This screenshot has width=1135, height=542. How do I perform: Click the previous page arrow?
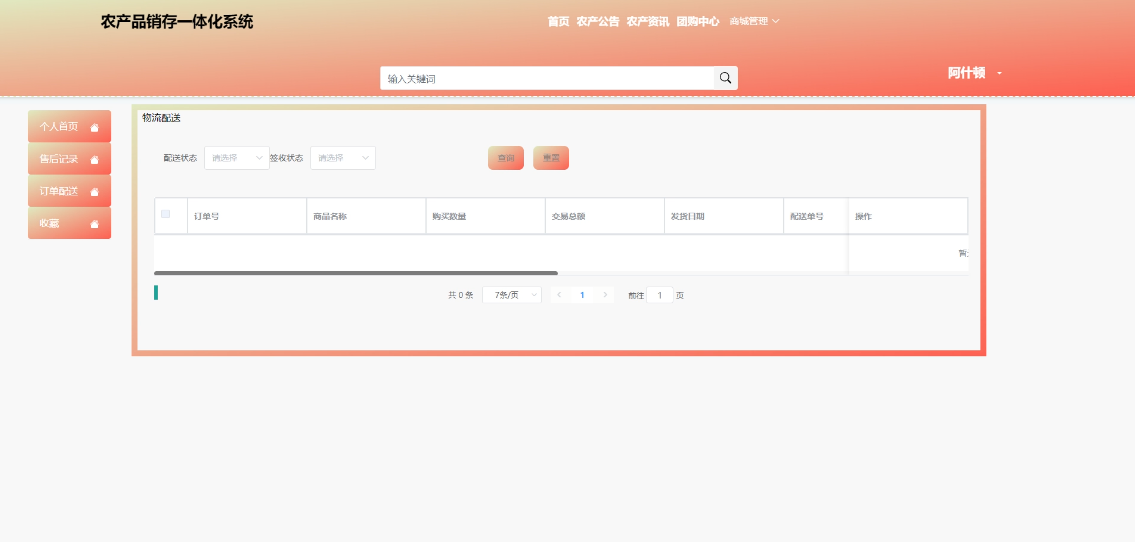[560, 295]
